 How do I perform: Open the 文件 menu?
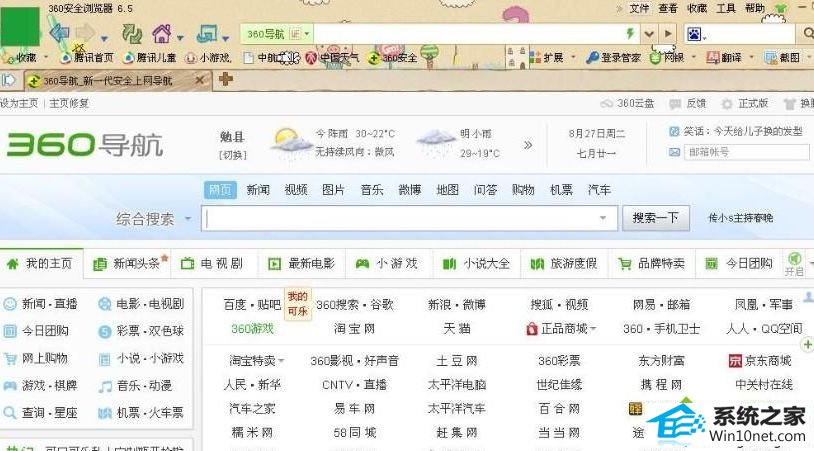point(639,9)
